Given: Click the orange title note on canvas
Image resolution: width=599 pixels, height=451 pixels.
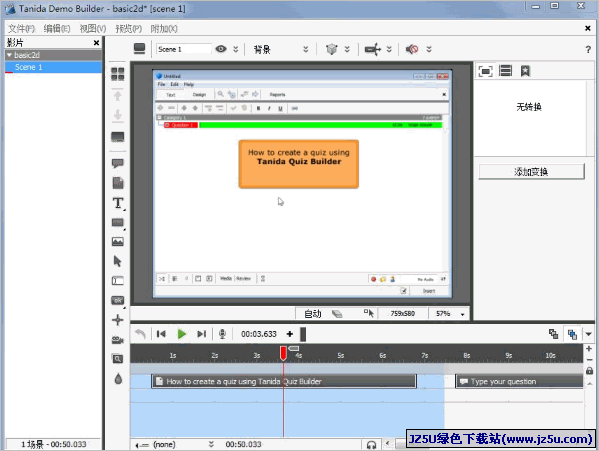Looking at the screenshot, I should click(299, 164).
